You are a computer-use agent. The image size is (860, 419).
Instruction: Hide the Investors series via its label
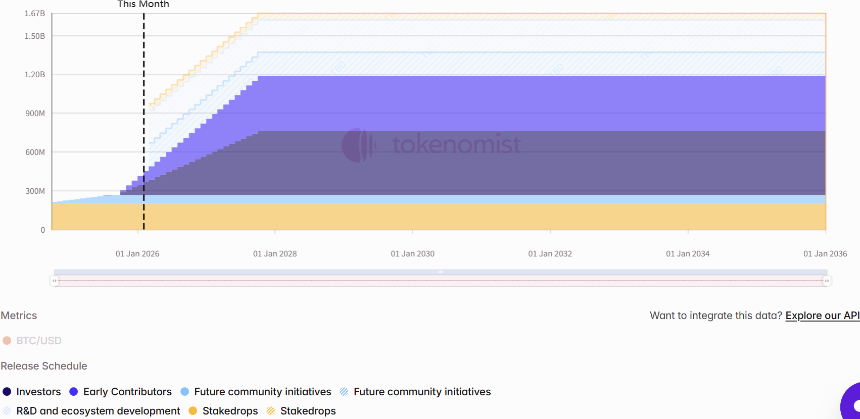(x=38, y=392)
